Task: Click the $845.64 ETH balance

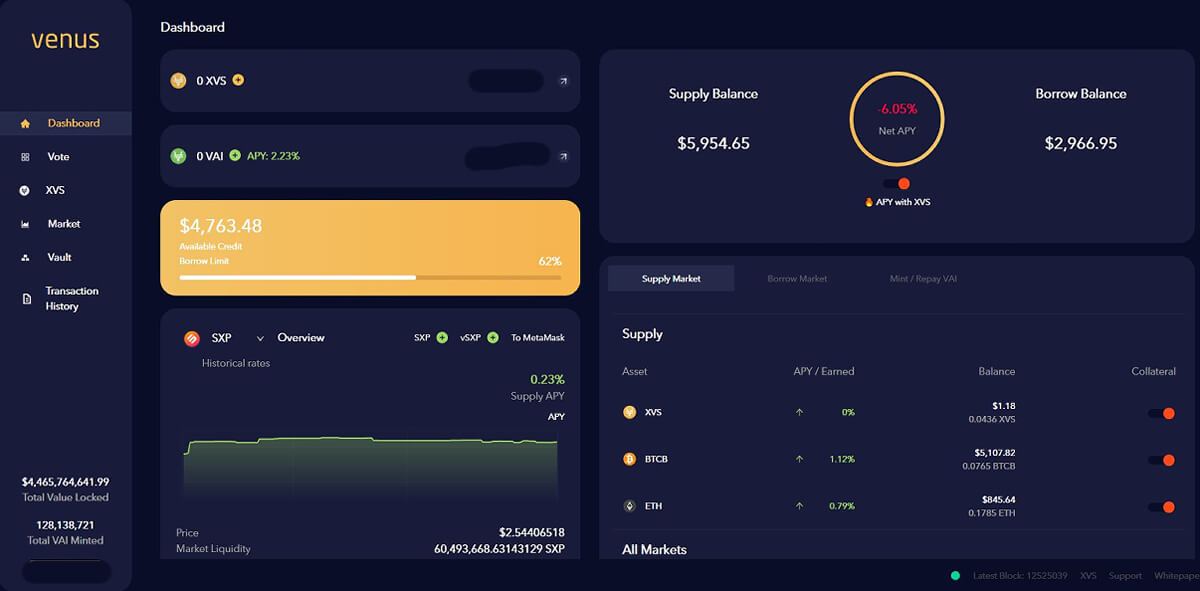Action: (999, 500)
